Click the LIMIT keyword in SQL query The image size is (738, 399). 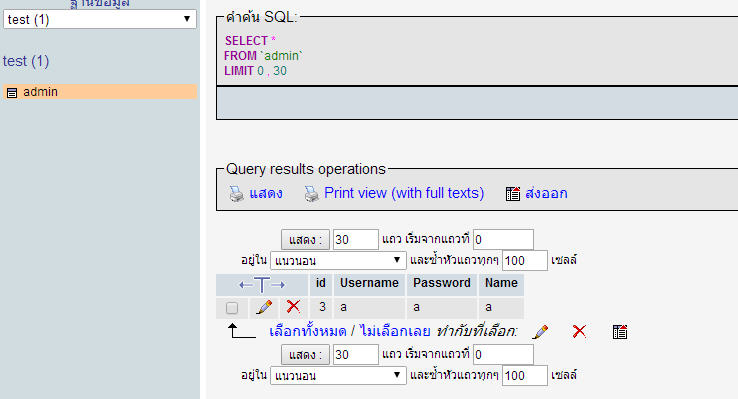pyautogui.click(x=239, y=71)
